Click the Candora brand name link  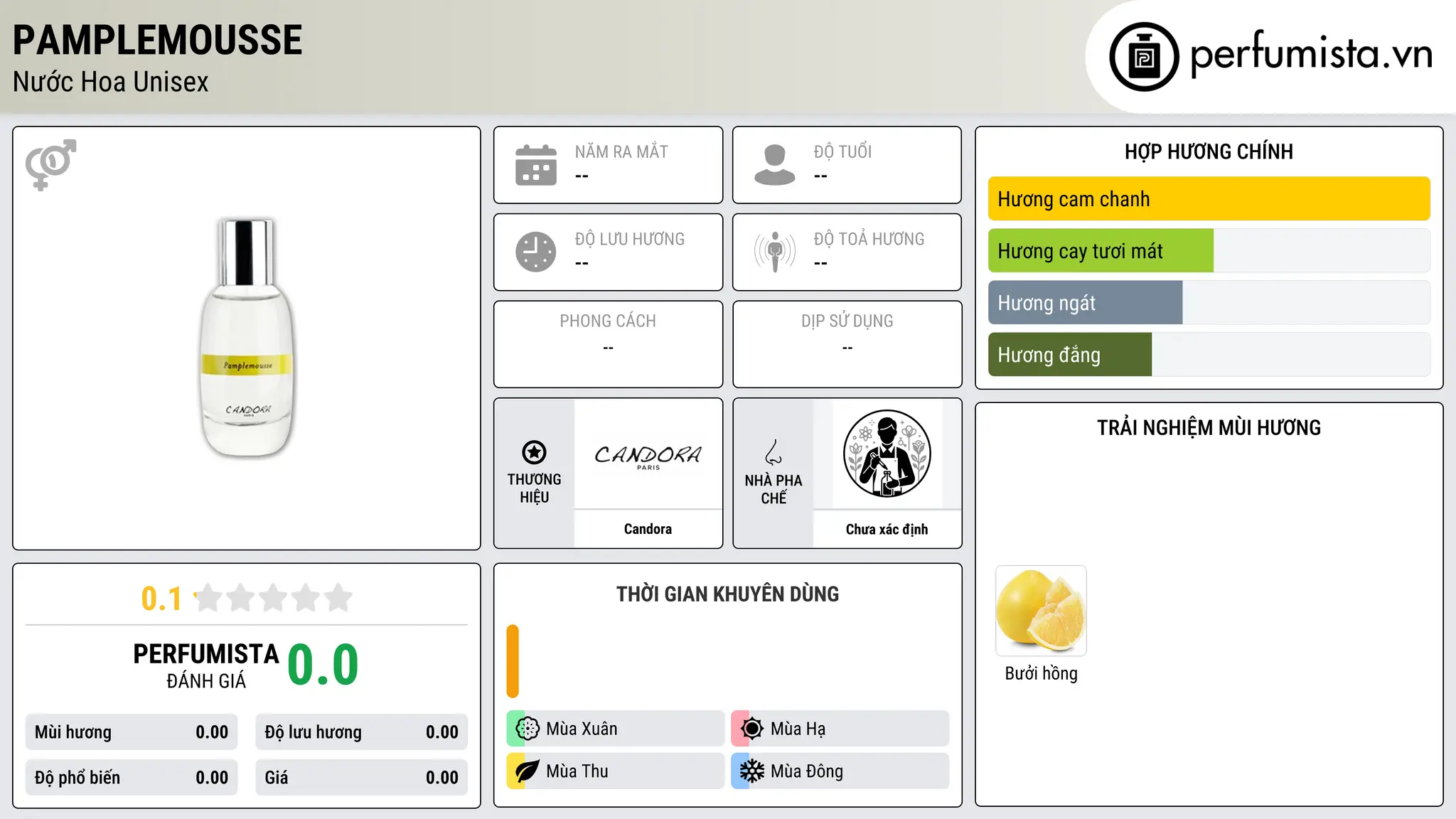[648, 529]
